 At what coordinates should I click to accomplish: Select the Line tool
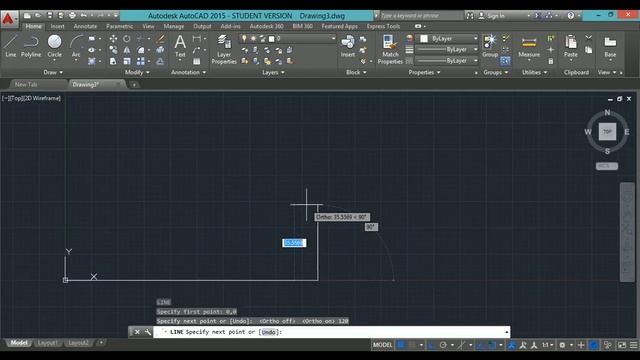click(x=11, y=46)
